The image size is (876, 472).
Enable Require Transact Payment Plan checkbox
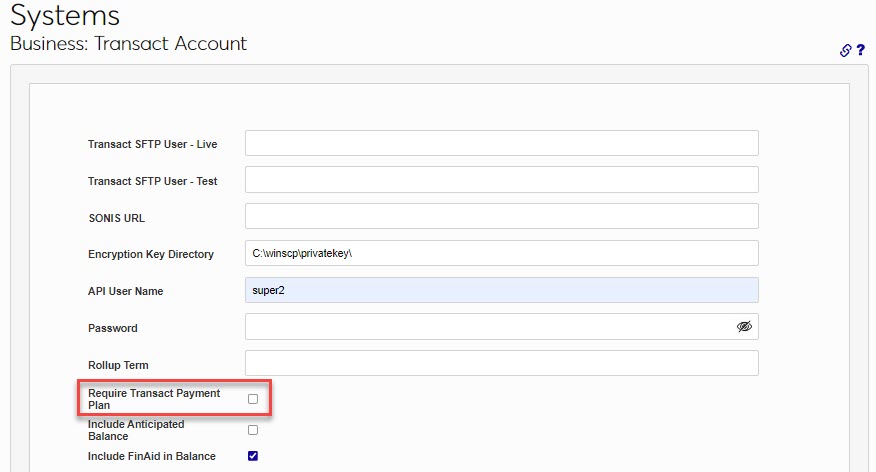[253, 399]
